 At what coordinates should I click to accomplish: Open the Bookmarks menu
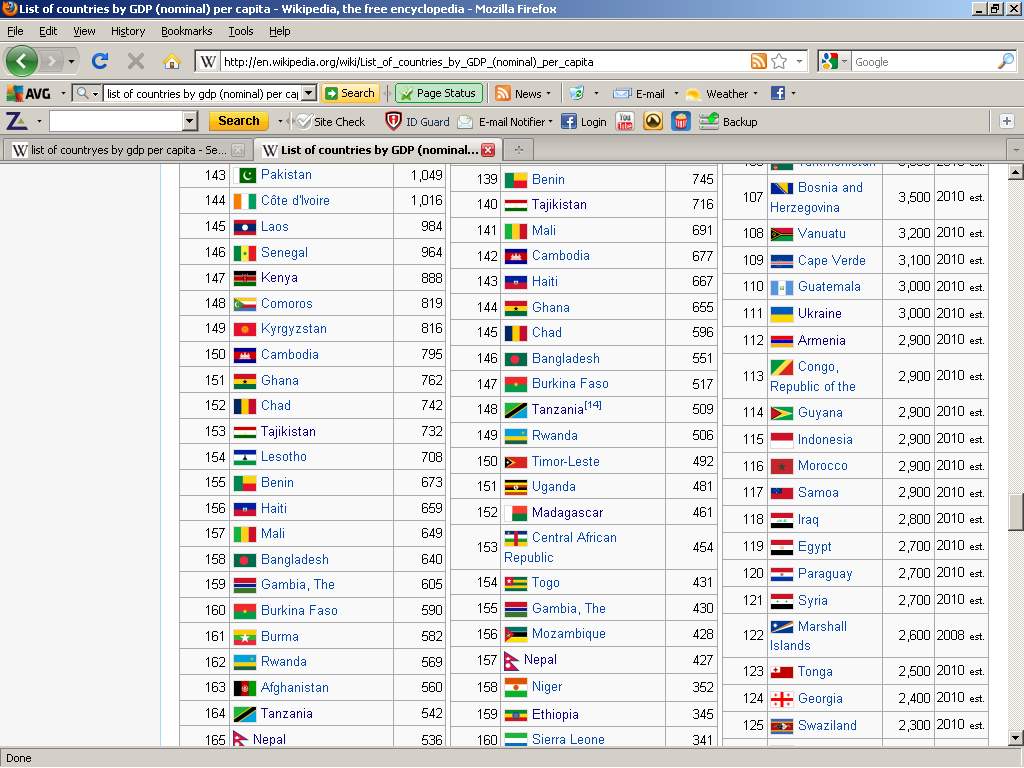[x=186, y=31]
